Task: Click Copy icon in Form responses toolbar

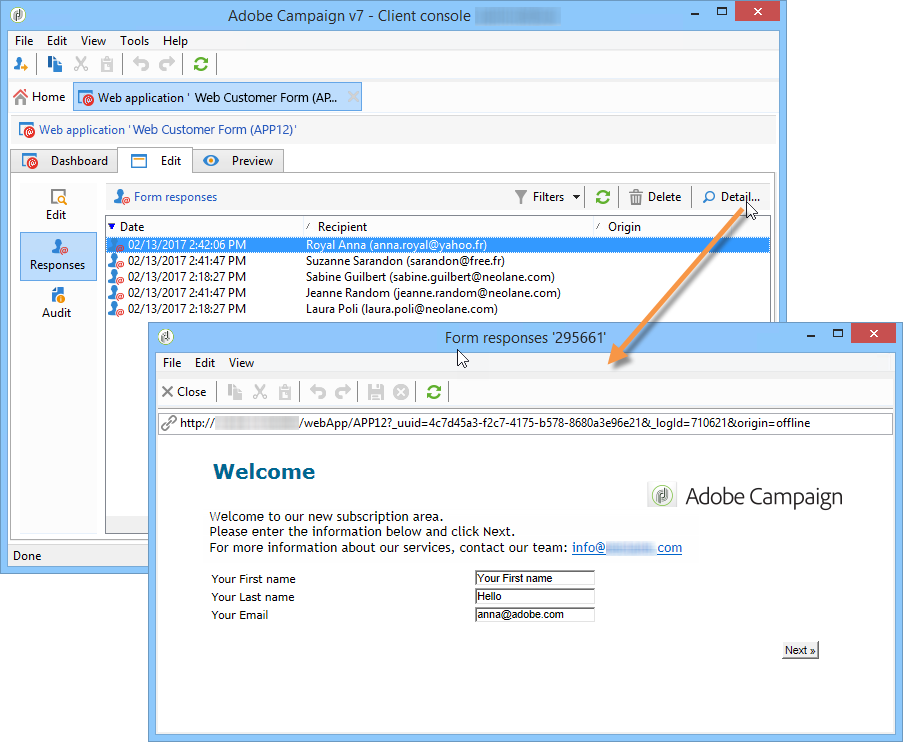Action: pyautogui.click(x=234, y=392)
